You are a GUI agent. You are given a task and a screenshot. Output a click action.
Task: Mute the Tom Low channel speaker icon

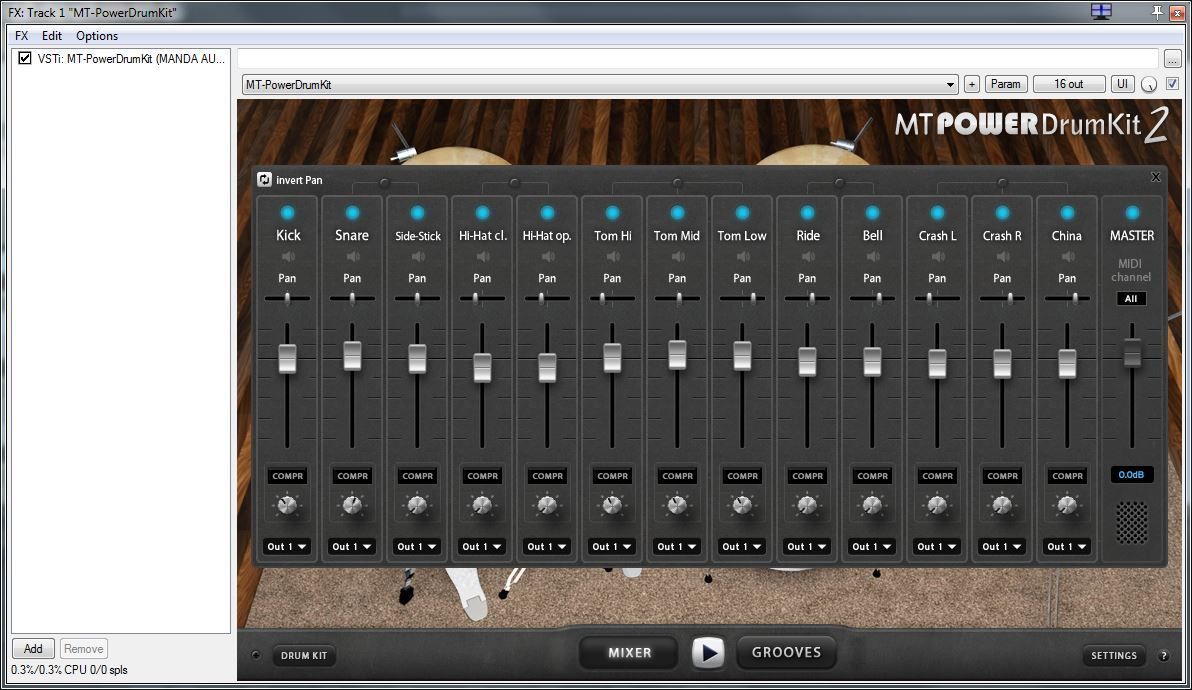coord(743,257)
